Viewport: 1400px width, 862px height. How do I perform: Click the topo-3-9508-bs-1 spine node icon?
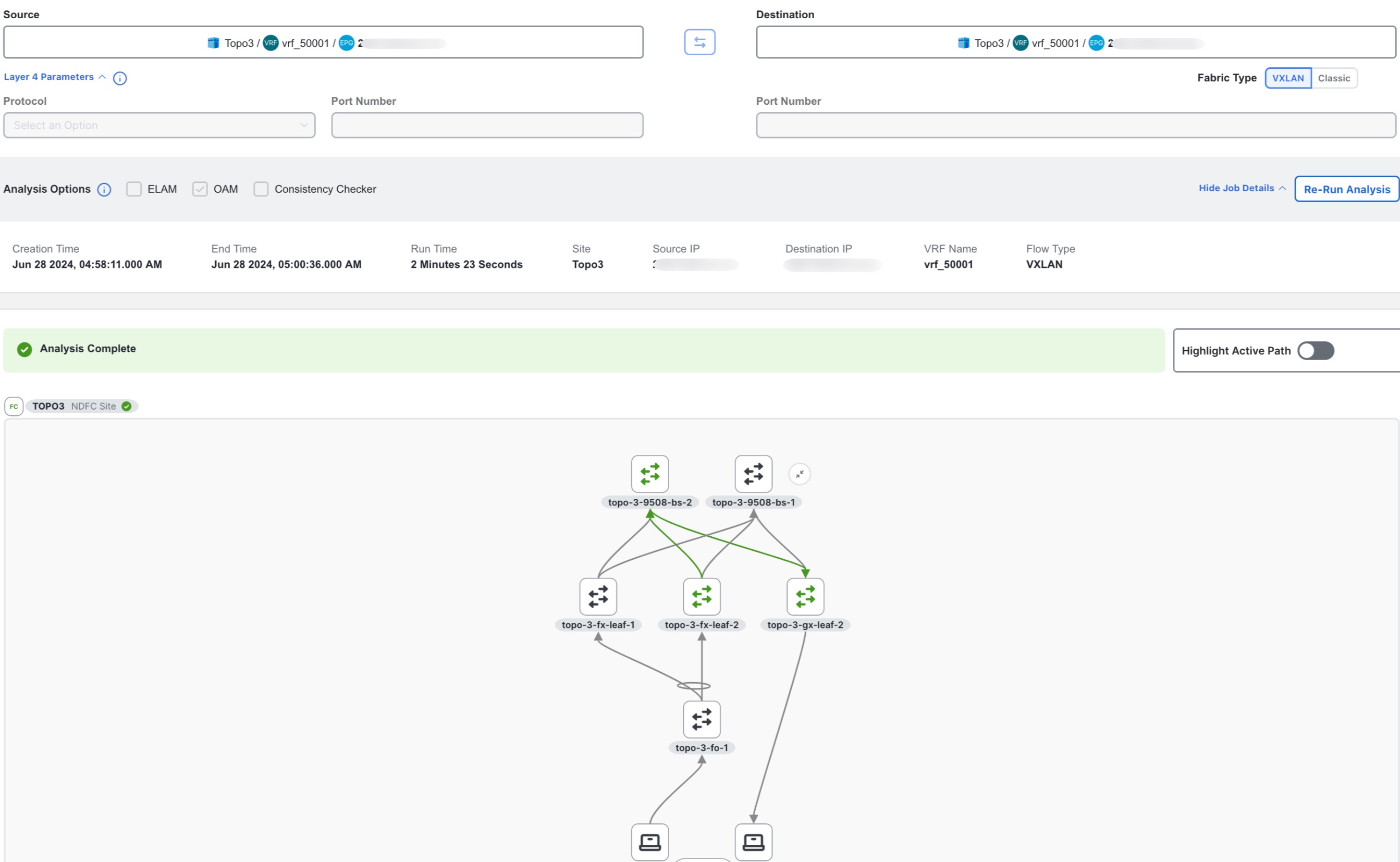(754, 473)
